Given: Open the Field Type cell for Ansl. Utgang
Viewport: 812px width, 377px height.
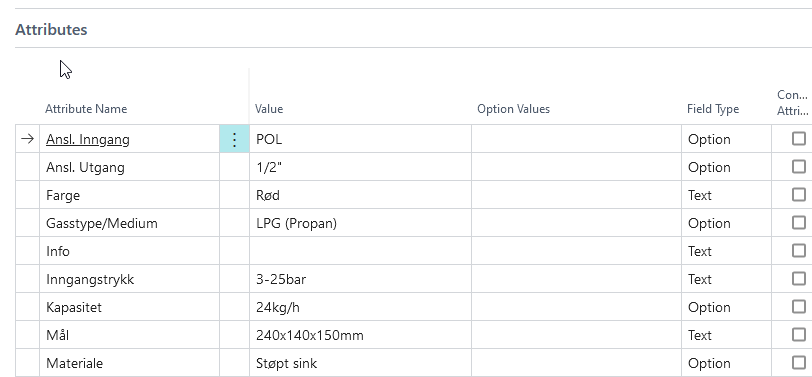Looking at the screenshot, I should click(727, 167).
